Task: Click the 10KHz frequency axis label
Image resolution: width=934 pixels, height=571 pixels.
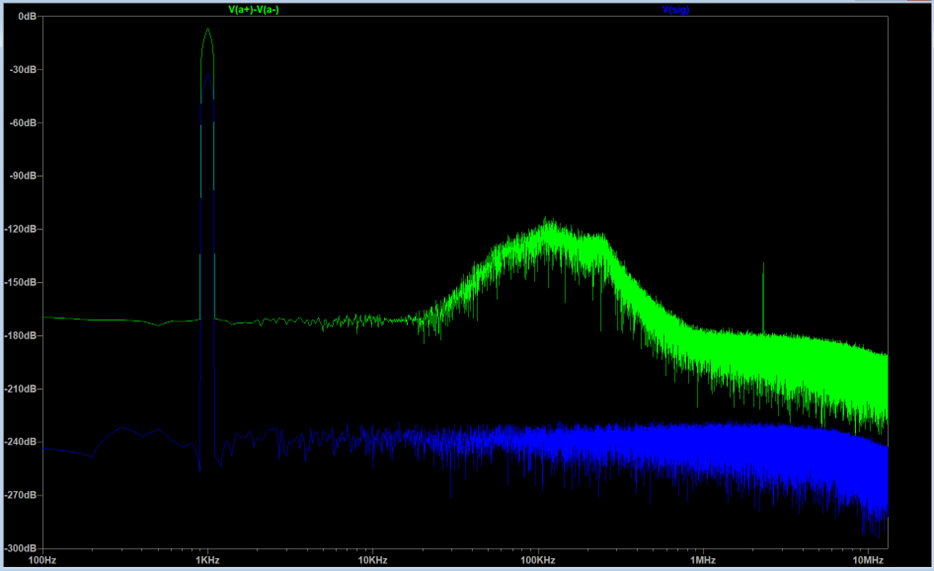Action: tap(373, 560)
